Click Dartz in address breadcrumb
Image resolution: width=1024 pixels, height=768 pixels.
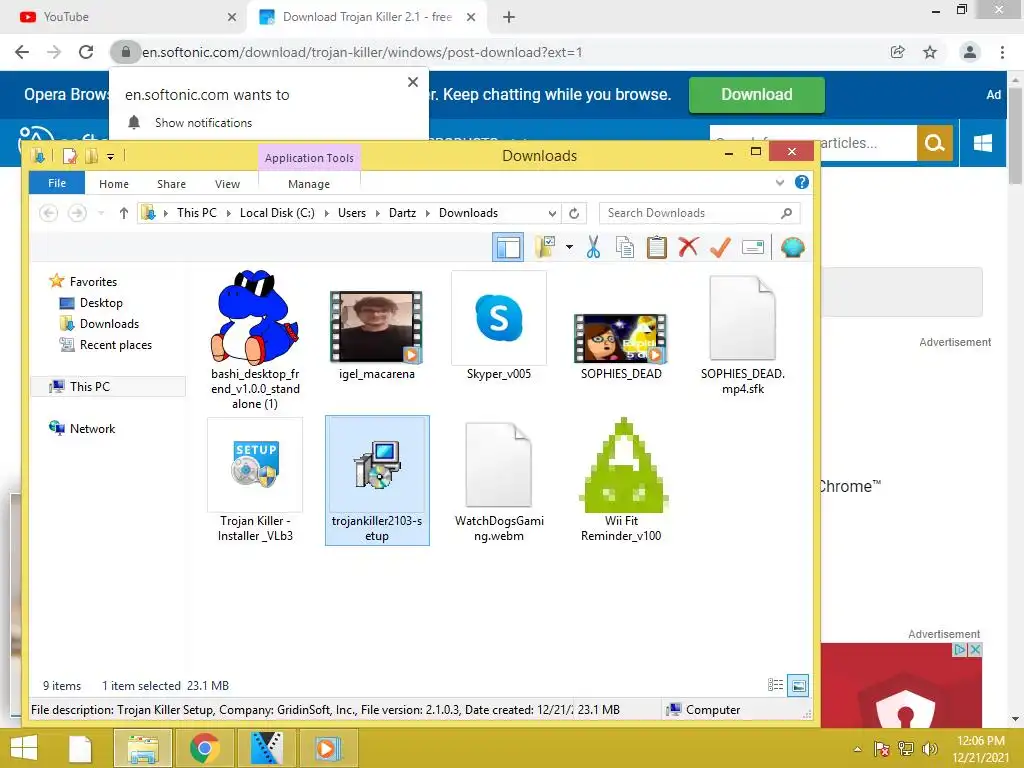tap(402, 213)
